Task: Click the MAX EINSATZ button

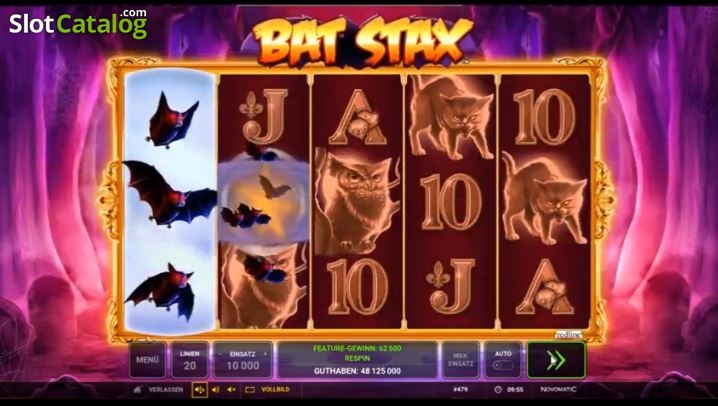Action: click(460, 360)
